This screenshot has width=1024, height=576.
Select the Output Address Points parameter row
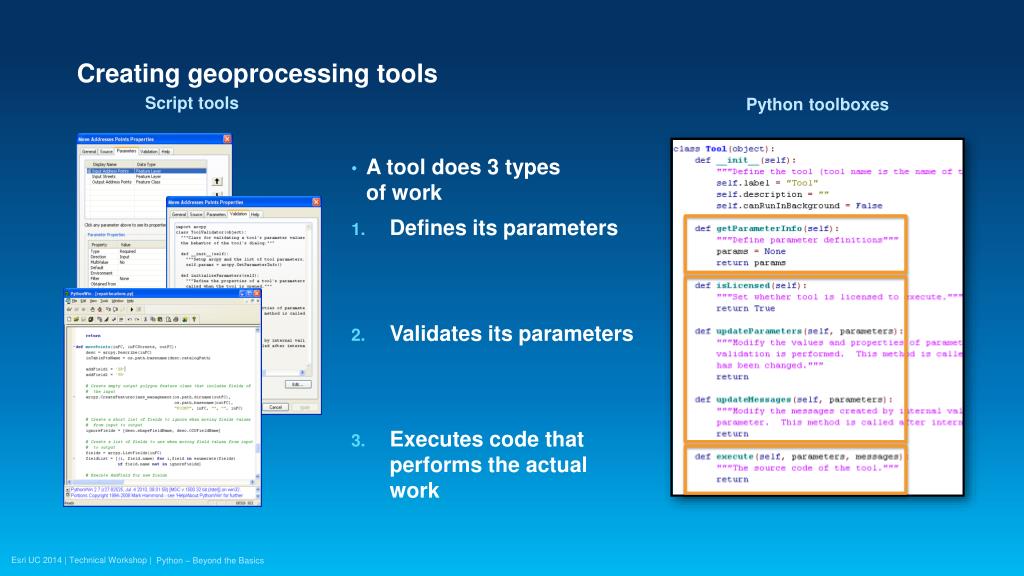[147, 182]
